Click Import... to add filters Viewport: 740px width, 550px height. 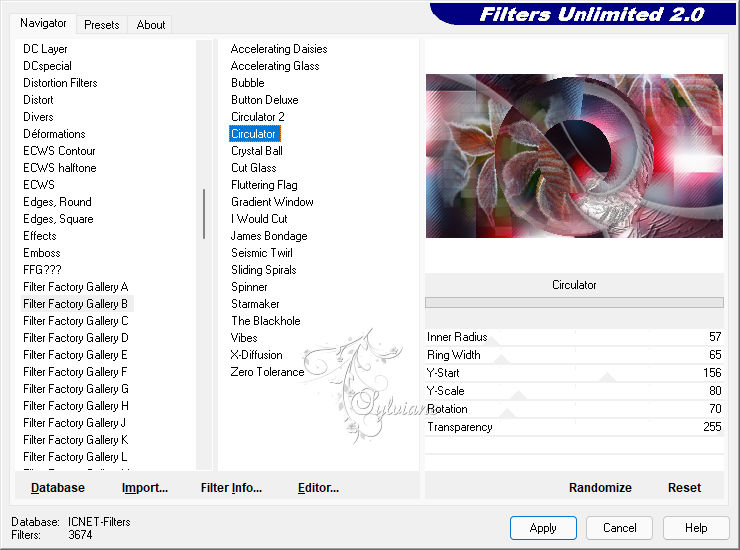[x=144, y=487]
